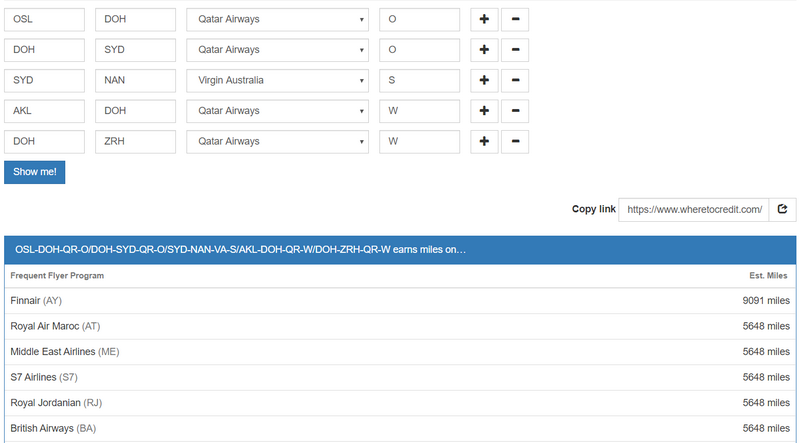Remove the SYD-NAN segment row
The height and width of the screenshot is (443, 800).
click(x=515, y=81)
